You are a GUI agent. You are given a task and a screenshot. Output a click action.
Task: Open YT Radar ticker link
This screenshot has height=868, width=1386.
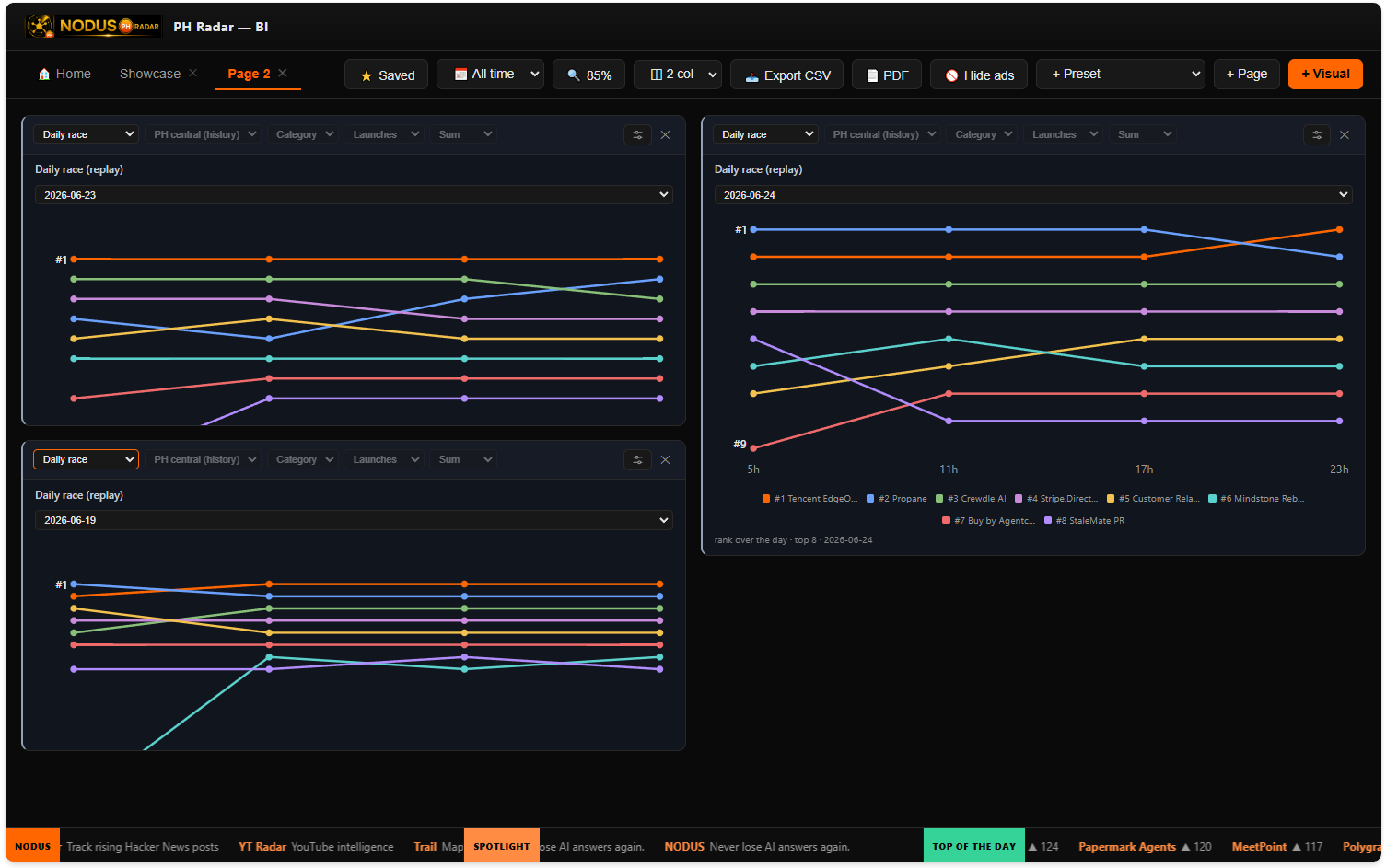(x=316, y=847)
